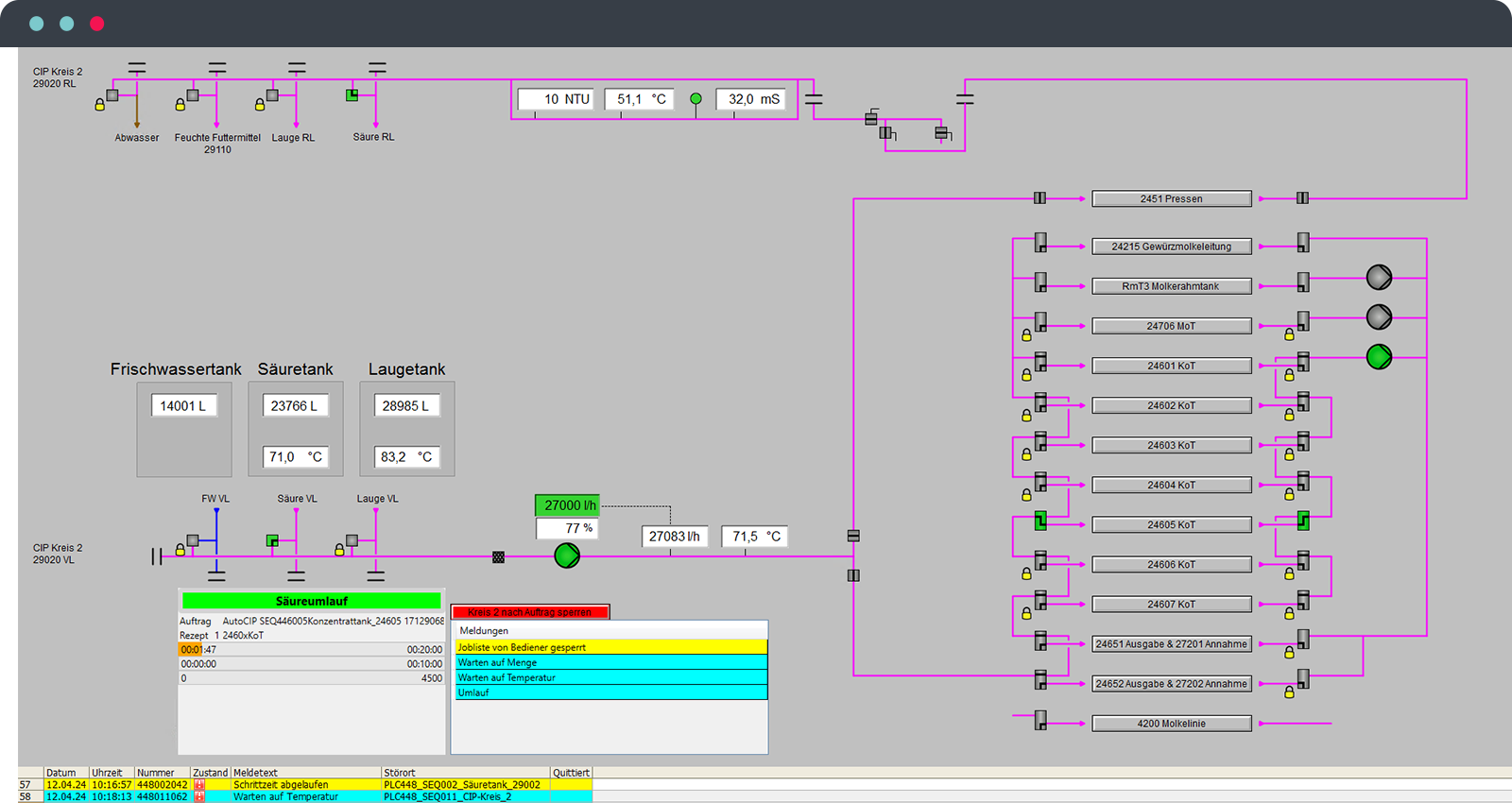Click the 4200 Molkelinie button
1512x803 pixels.
pos(1171,724)
